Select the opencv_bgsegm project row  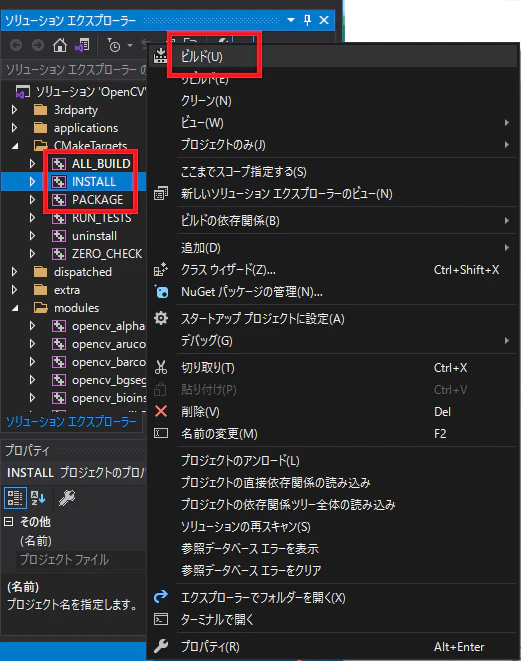pyautogui.click(x=74, y=380)
